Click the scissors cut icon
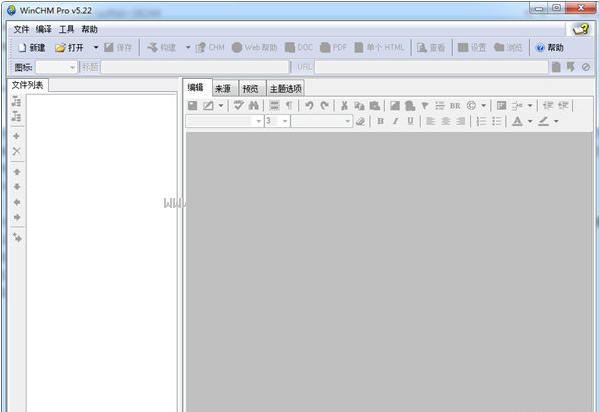 [x=344, y=105]
